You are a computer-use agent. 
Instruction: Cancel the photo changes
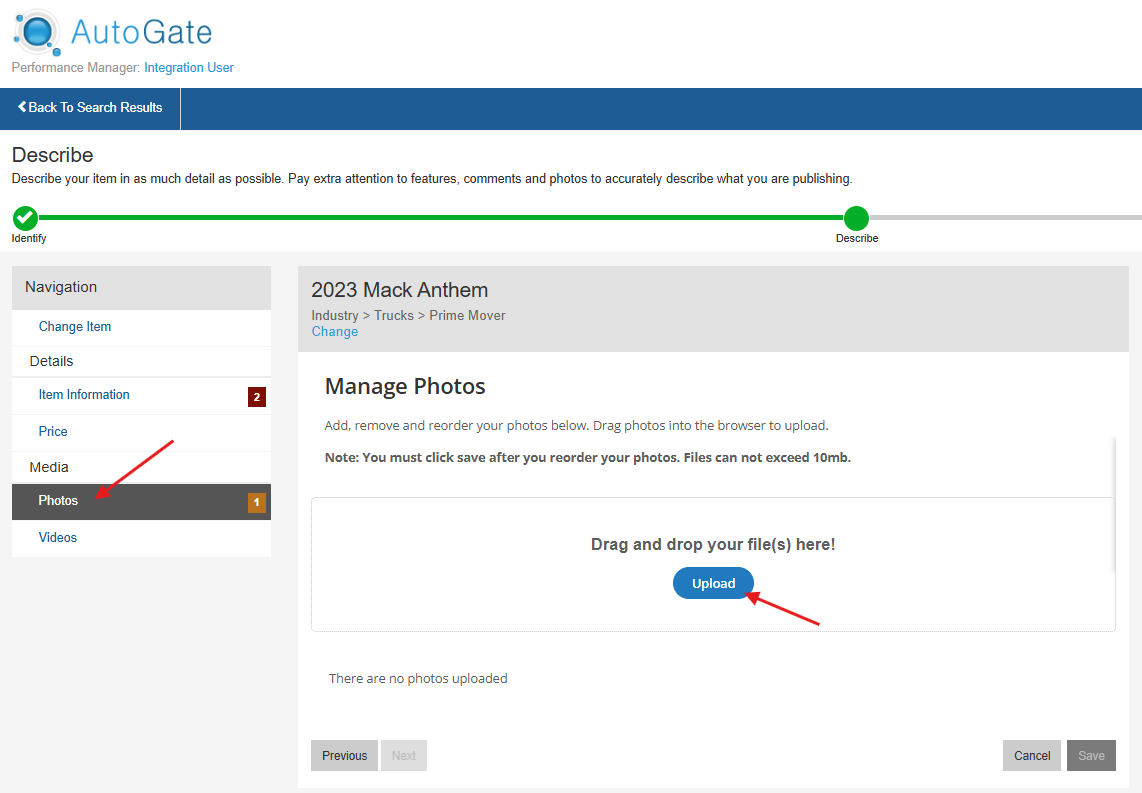[1031, 756]
